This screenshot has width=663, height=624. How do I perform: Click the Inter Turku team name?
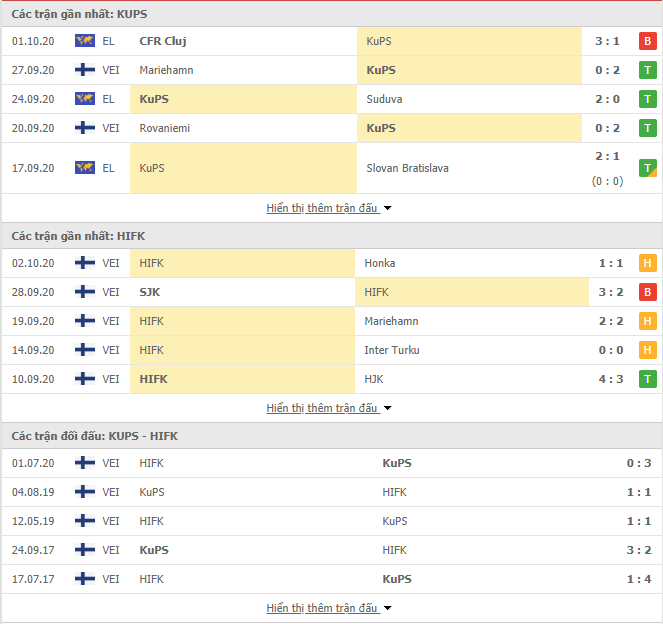click(392, 350)
